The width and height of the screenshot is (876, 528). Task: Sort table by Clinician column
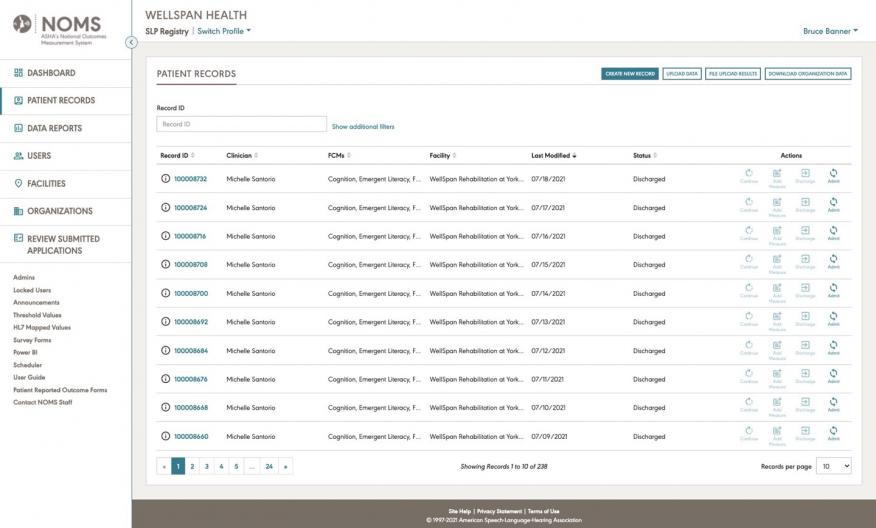pos(241,156)
